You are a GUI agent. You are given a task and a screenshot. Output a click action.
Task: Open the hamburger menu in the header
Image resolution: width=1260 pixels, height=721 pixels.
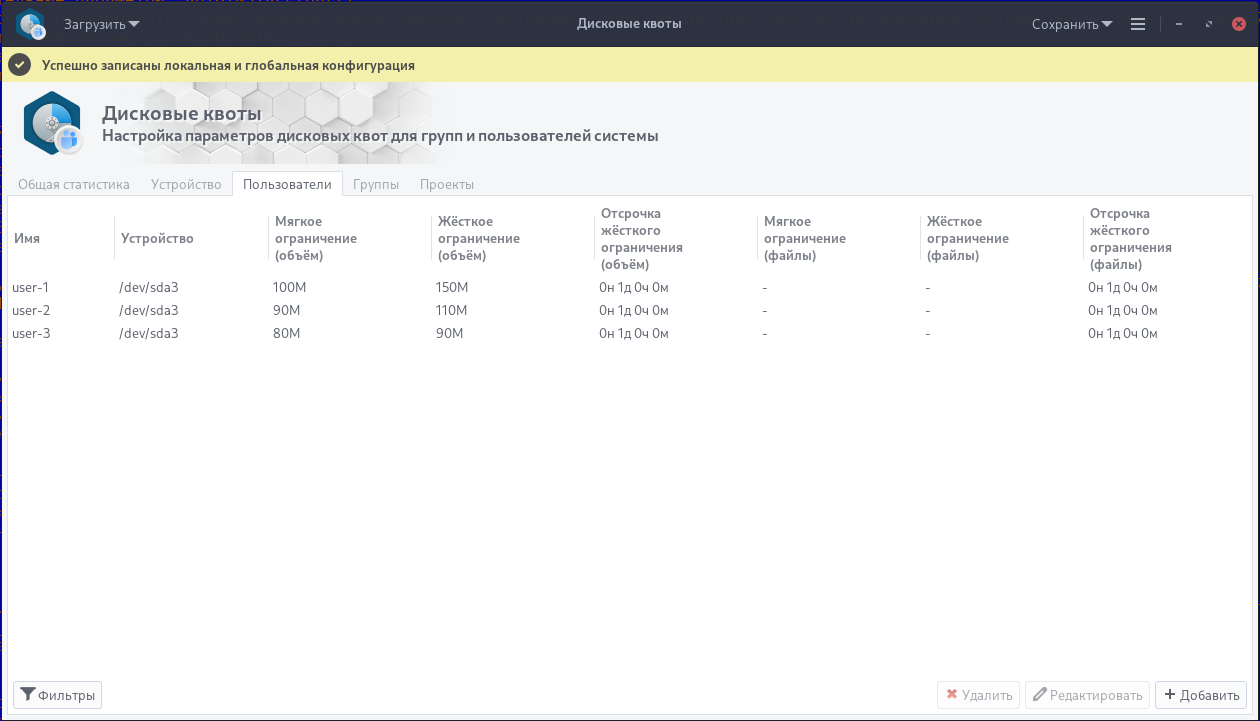[x=1138, y=24]
